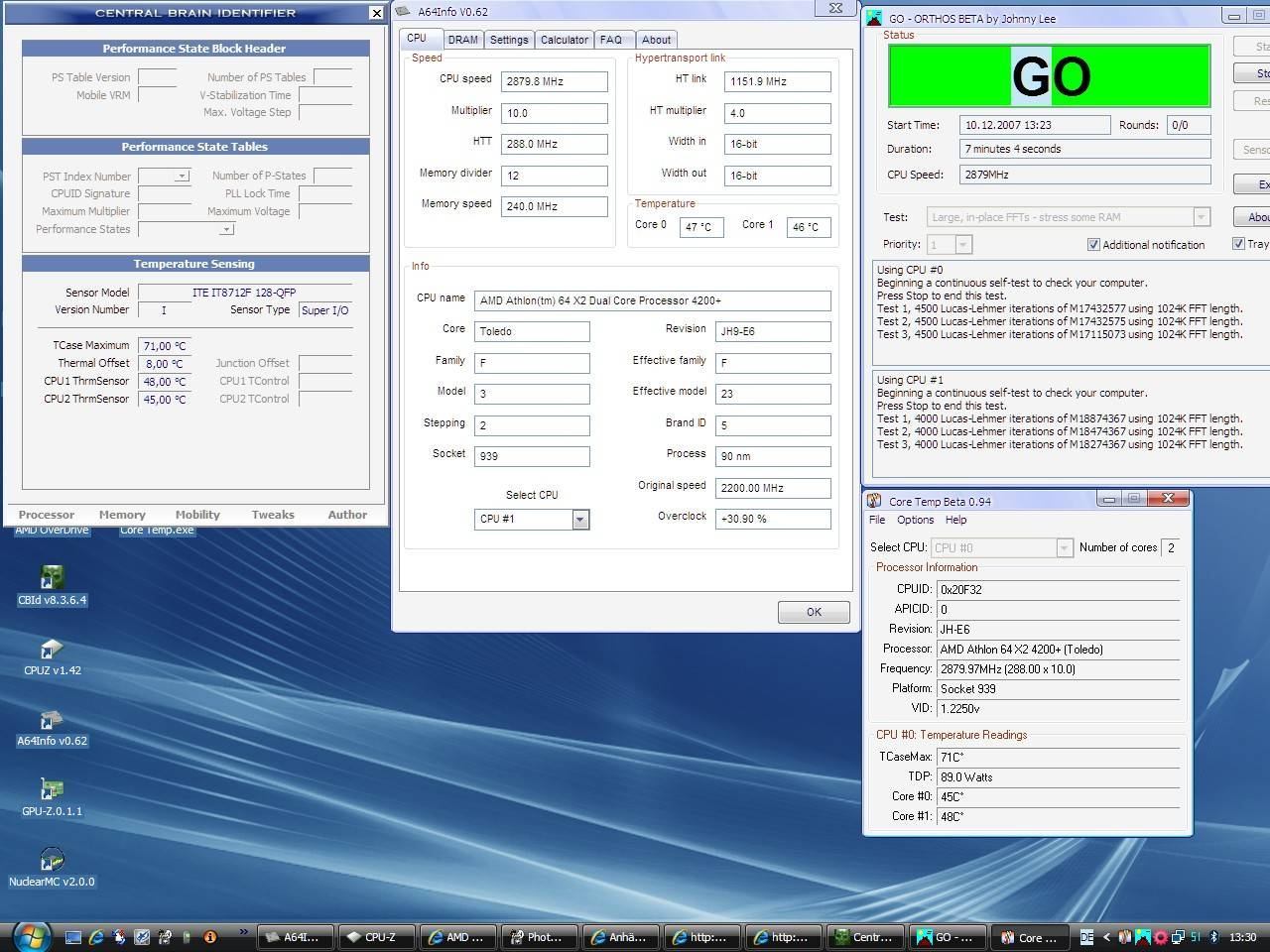Launch NuclearMC v2.0.0 from the desktop
The height and width of the screenshot is (952, 1270).
52,867
